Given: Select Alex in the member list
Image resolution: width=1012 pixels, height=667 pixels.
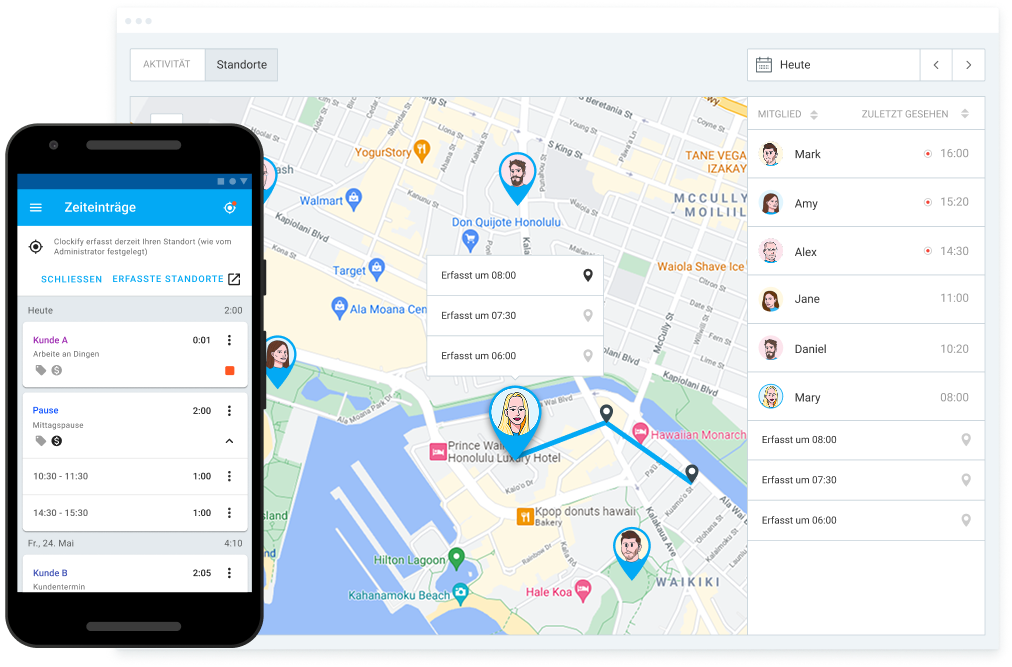Looking at the screenshot, I should 866,251.
